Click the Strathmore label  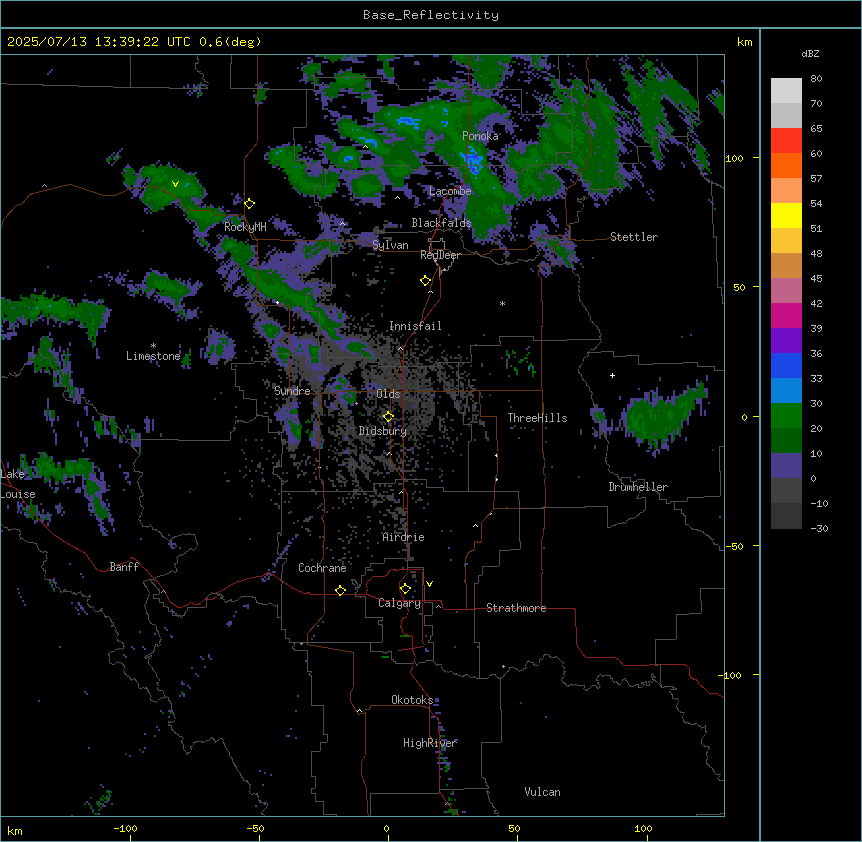click(x=516, y=608)
